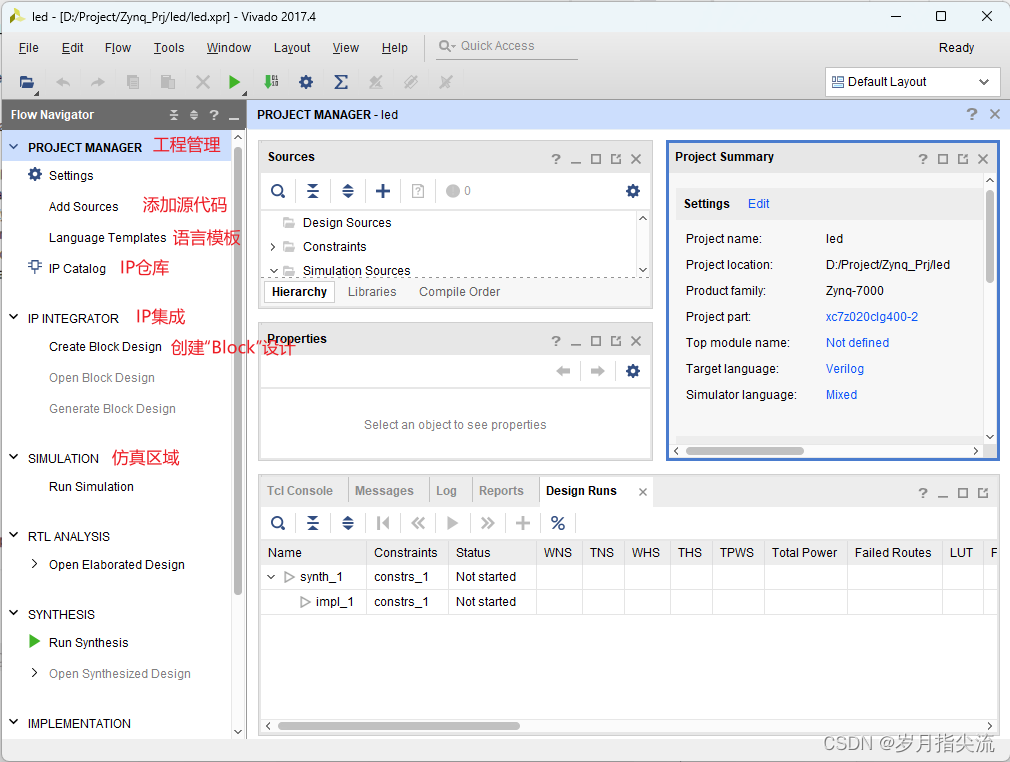
Task: Open the Tools menu
Action: click(169, 48)
